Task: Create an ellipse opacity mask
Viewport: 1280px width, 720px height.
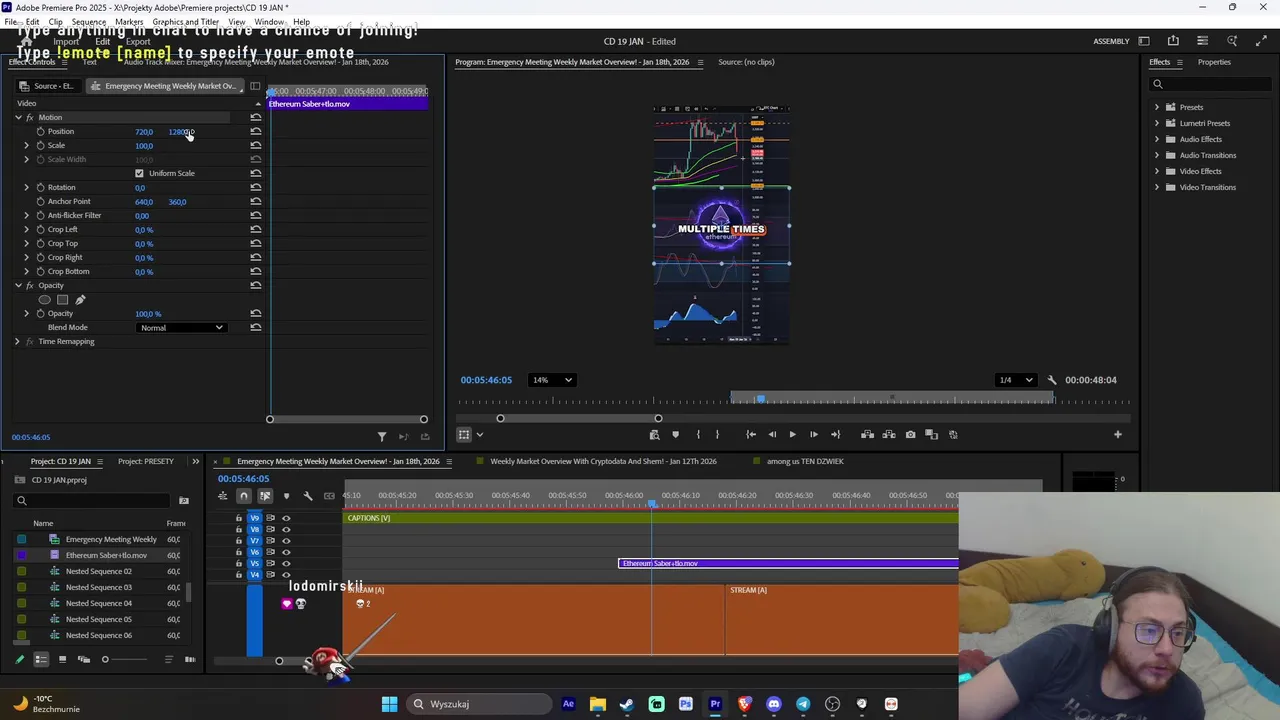Action: pyautogui.click(x=44, y=300)
